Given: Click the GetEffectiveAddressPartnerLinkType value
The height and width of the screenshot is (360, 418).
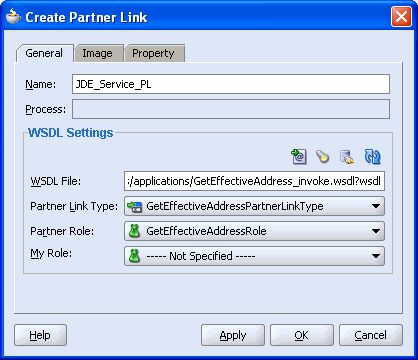Looking at the screenshot, I should click(x=235, y=206).
